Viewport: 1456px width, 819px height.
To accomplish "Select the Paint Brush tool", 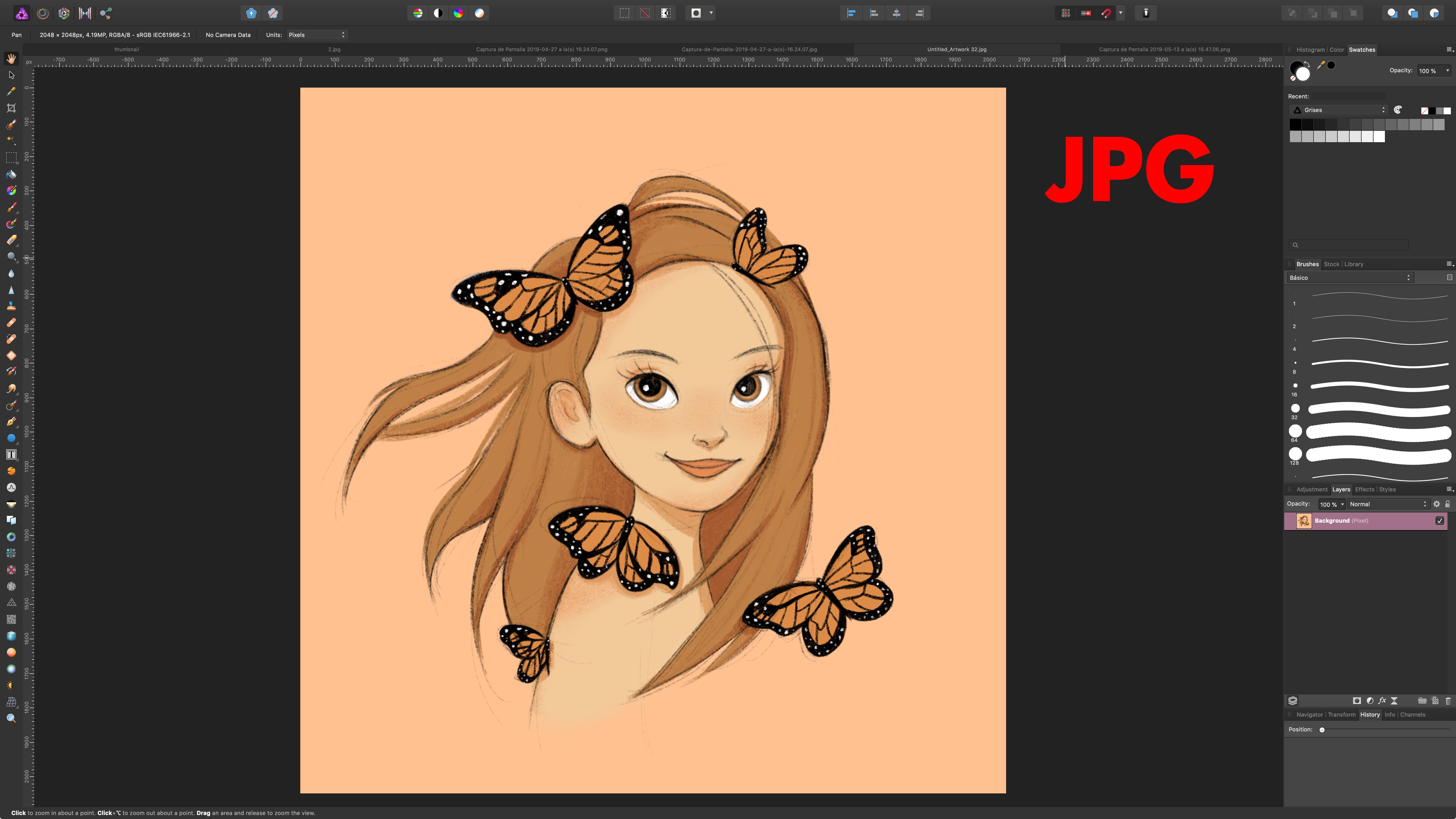I will coord(11,207).
